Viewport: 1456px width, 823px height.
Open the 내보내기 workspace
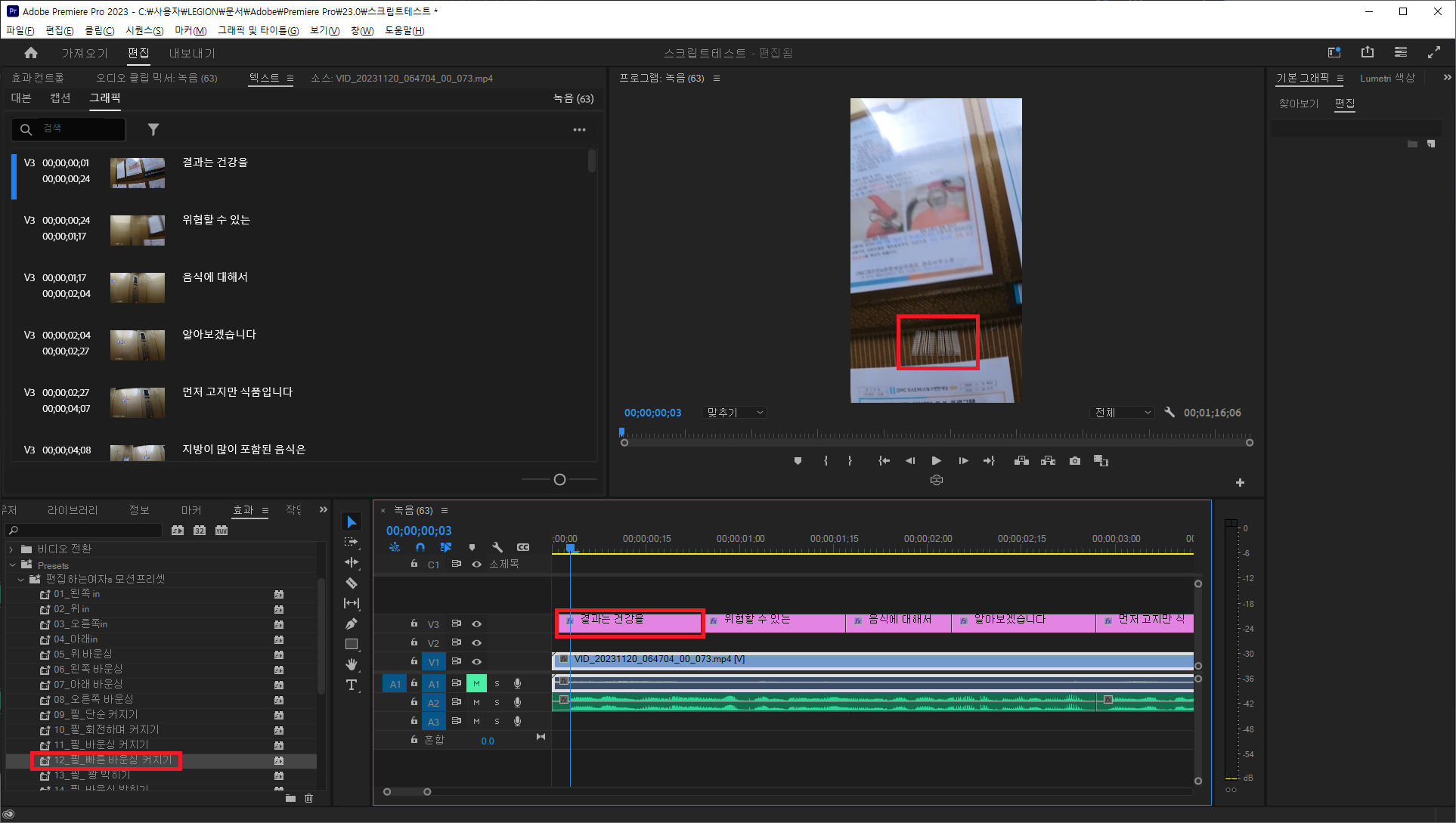[x=192, y=53]
